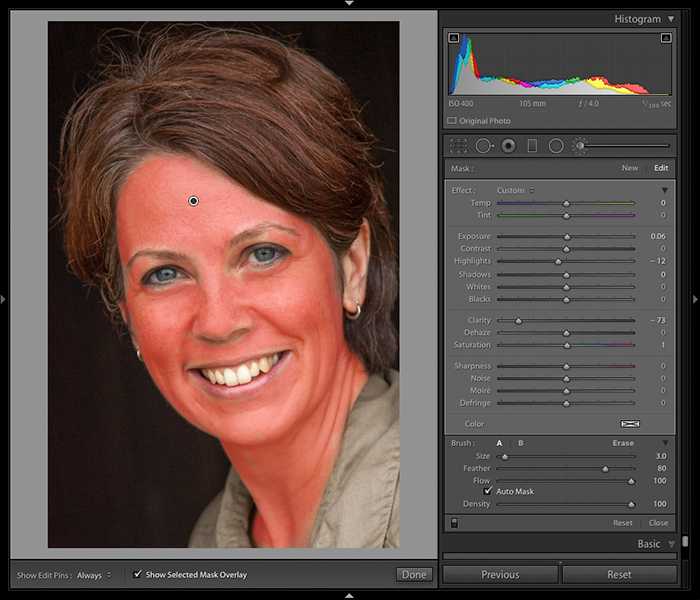The height and width of the screenshot is (600, 700).
Task: Show the bottom filmstrip panel arrow
Action: click(x=350, y=596)
